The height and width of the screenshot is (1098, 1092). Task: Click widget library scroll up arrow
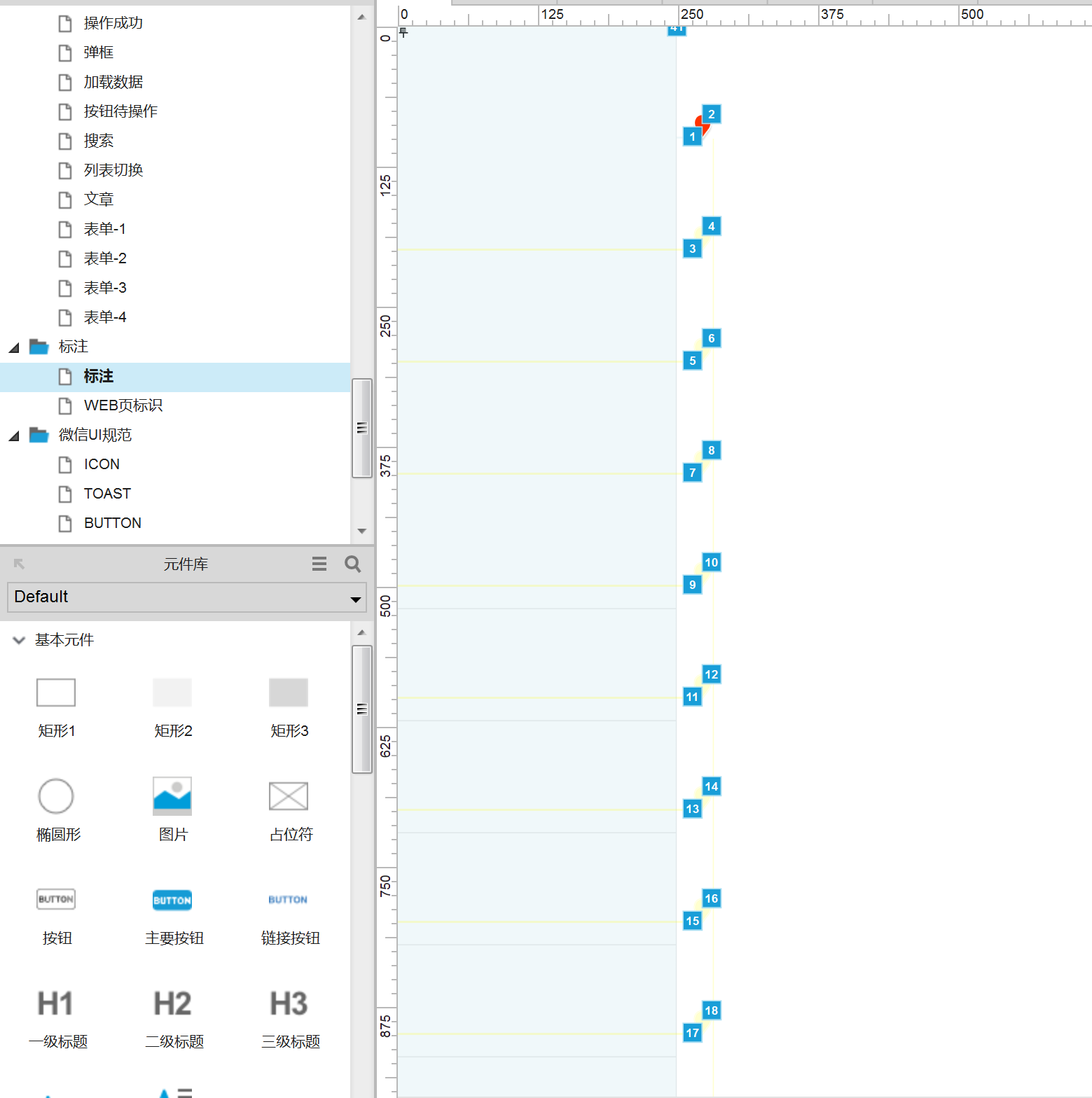click(x=362, y=632)
